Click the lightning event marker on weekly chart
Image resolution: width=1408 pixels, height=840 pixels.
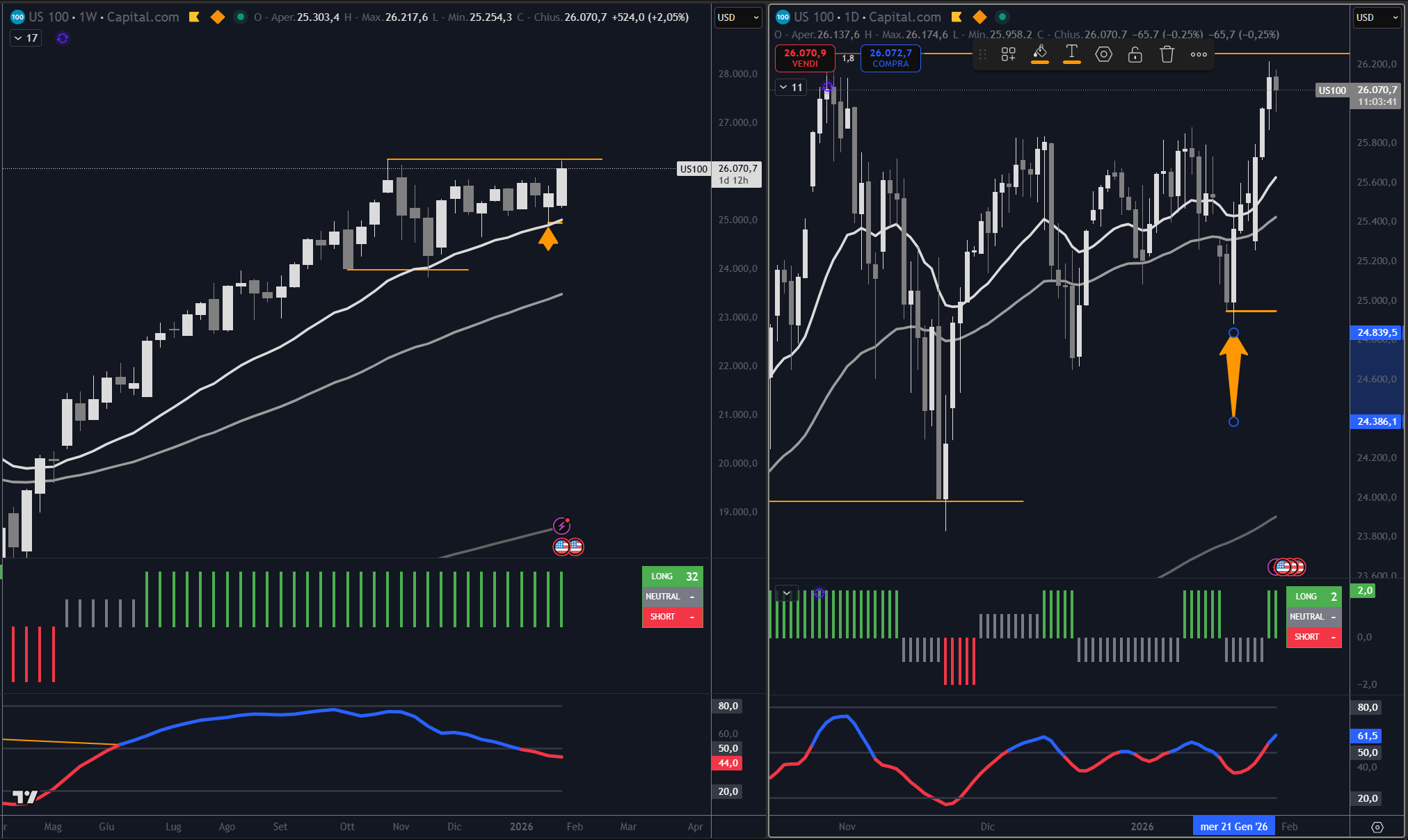coord(561,526)
